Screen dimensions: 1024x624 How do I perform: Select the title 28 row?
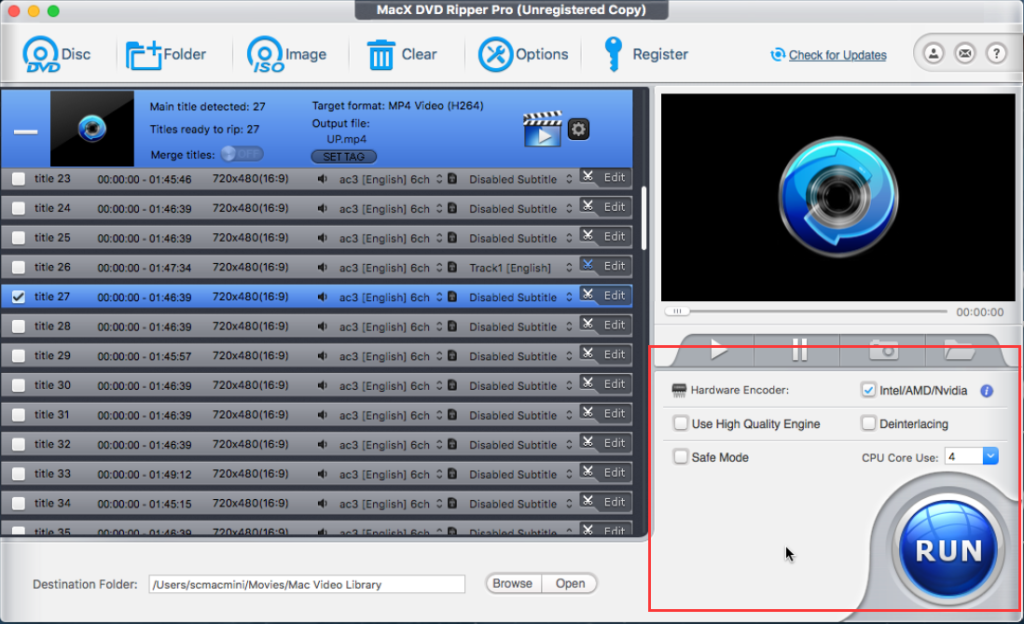[317, 326]
